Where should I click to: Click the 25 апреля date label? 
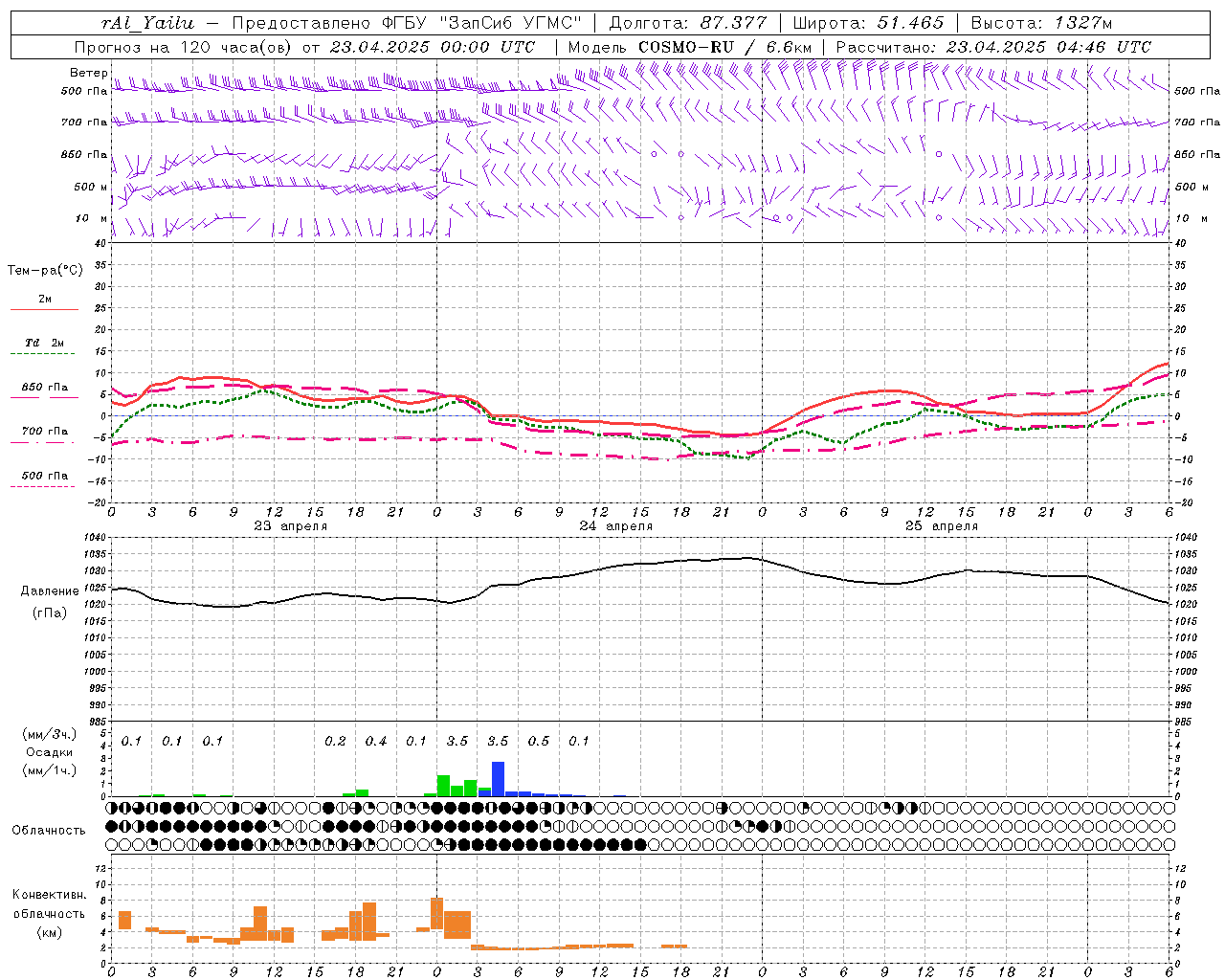941,526
